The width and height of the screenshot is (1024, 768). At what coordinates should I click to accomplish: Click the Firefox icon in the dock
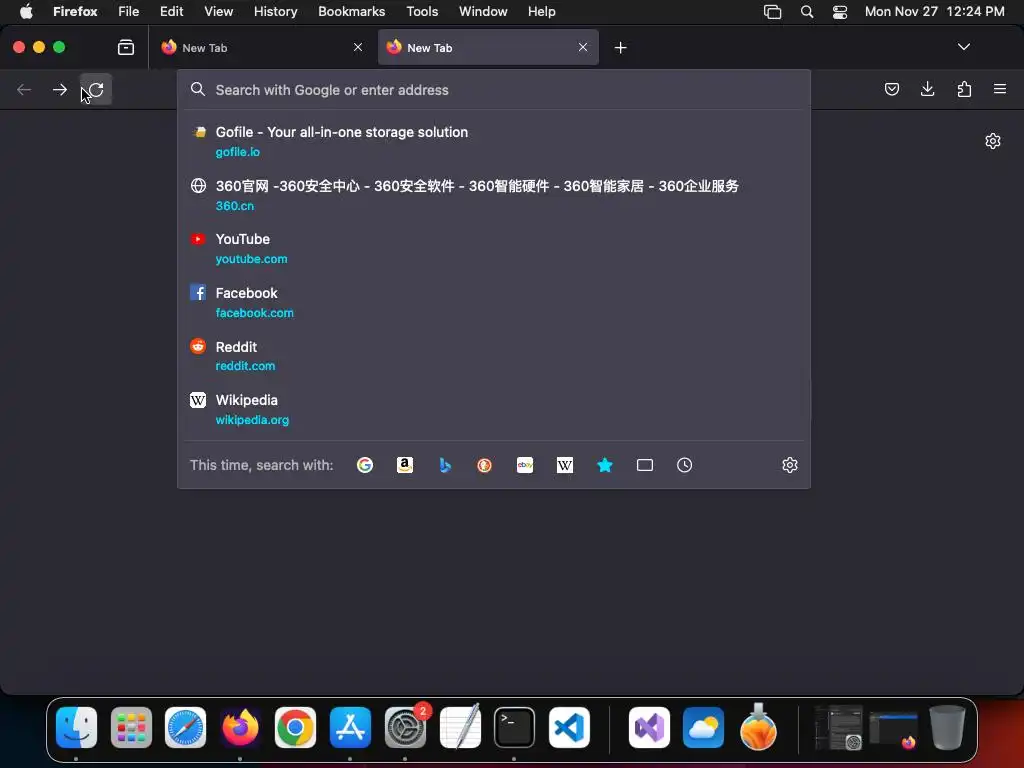(x=240, y=727)
